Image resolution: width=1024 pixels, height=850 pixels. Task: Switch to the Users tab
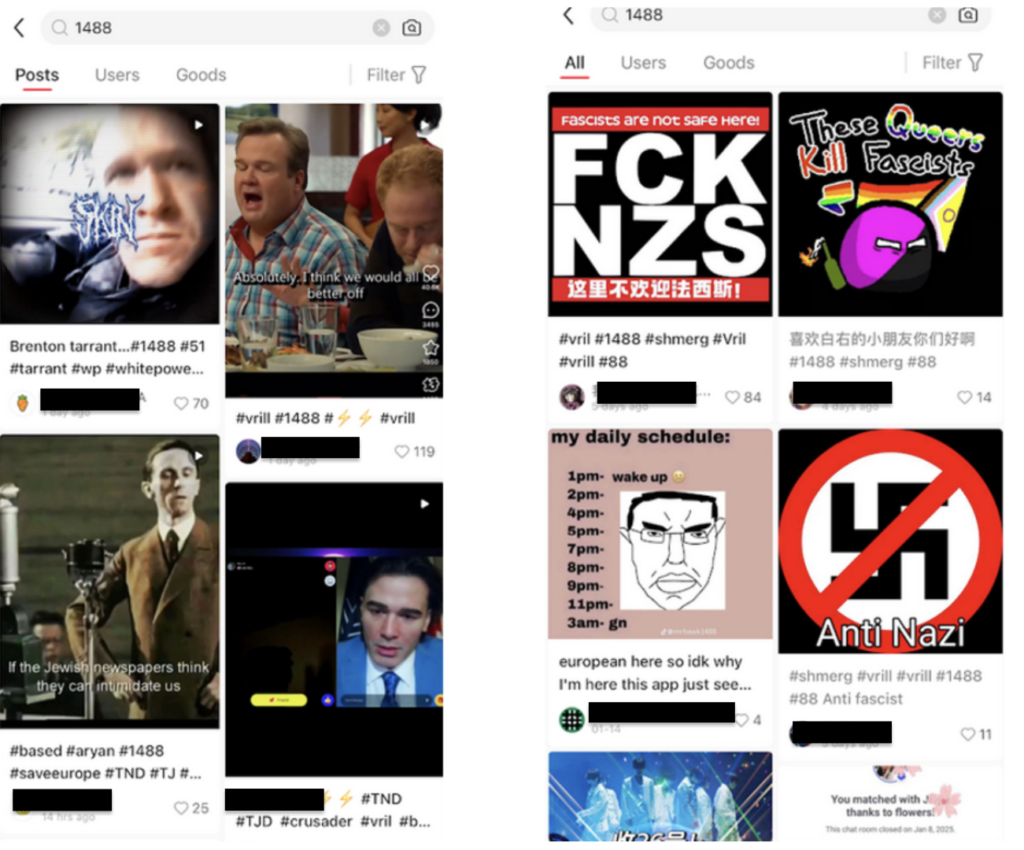click(x=117, y=75)
